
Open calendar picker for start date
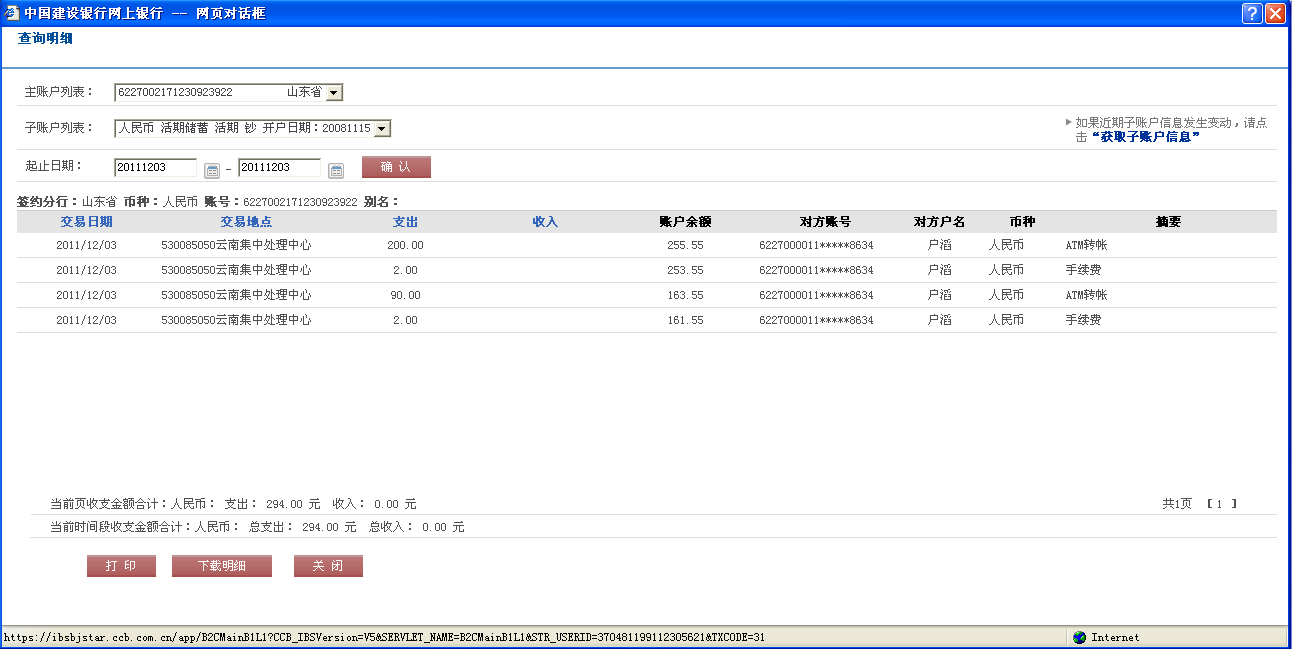click(x=211, y=170)
